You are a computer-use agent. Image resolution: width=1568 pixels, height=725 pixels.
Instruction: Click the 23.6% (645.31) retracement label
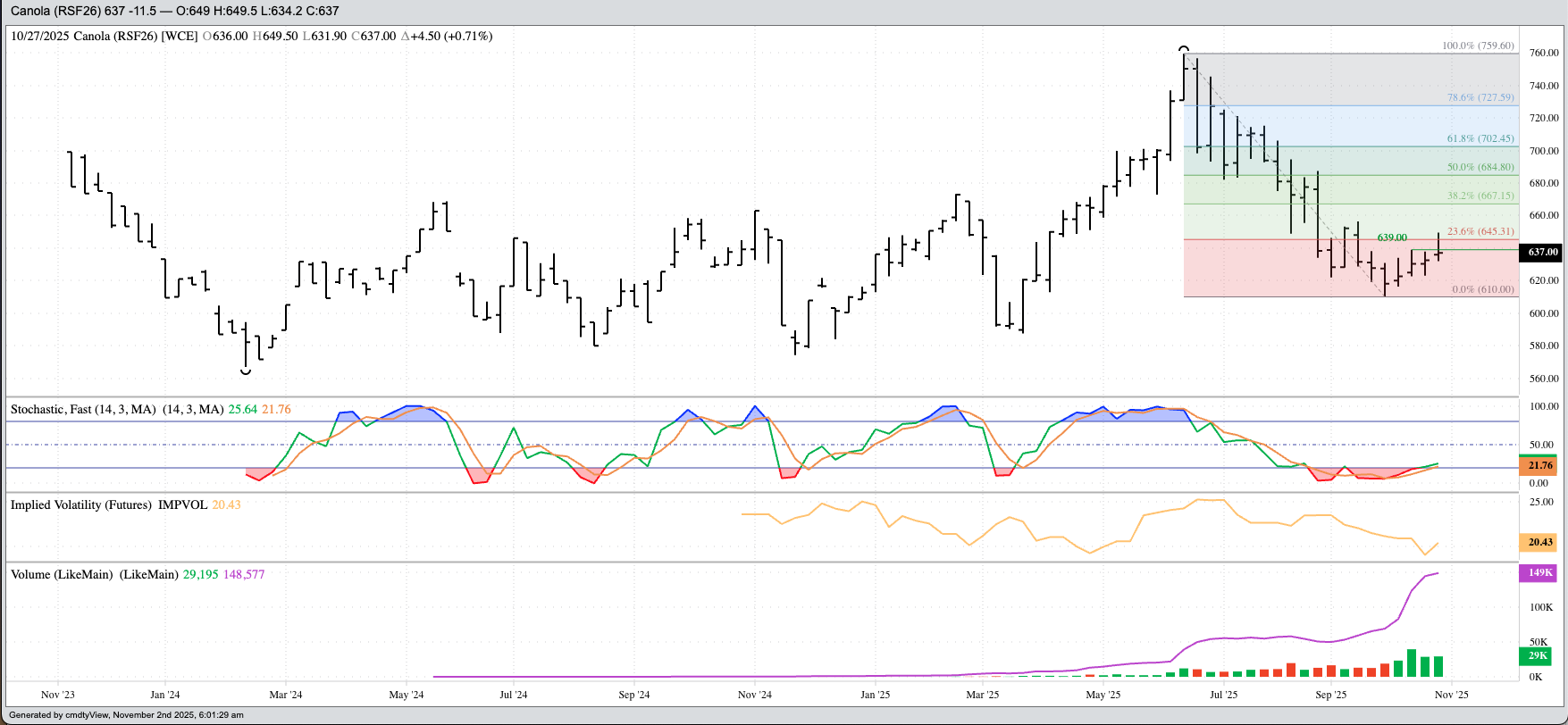[x=1480, y=231]
